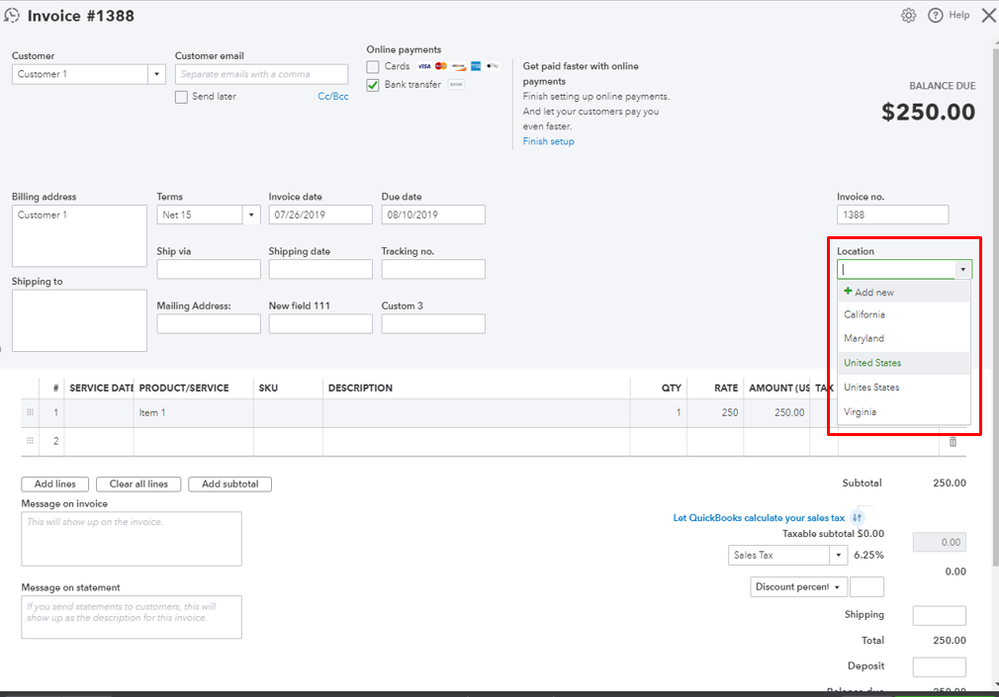
Task: Click the Invoice date field
Action: [320, 215]
